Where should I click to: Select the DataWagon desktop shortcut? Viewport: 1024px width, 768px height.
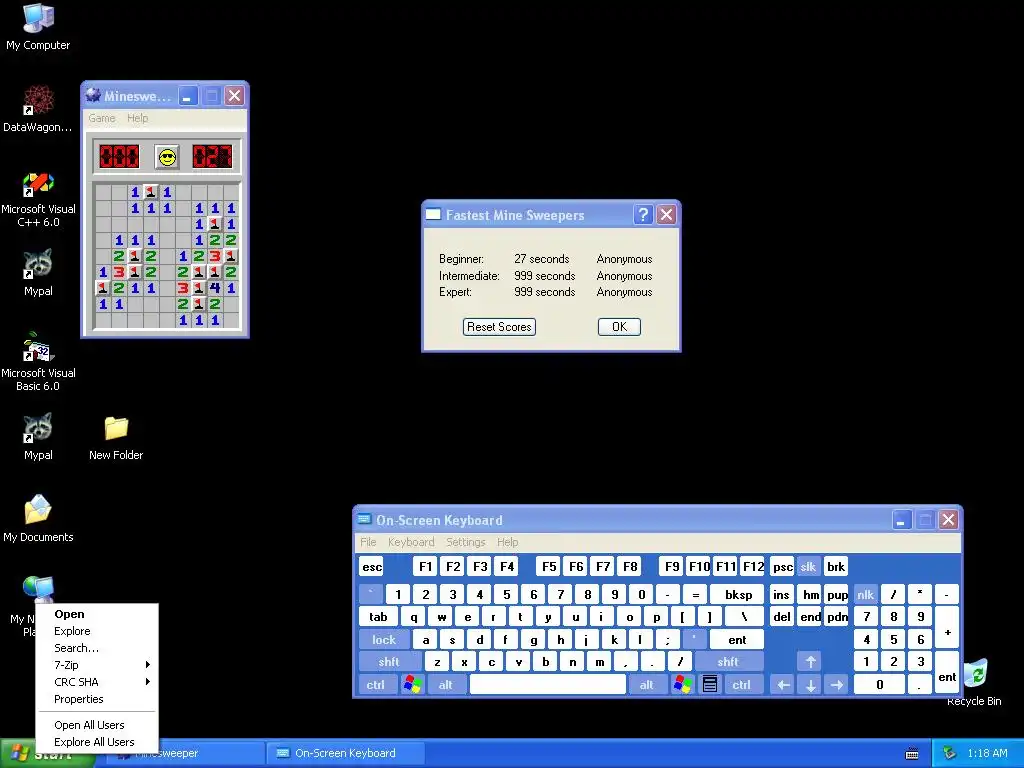coord(38,109)
